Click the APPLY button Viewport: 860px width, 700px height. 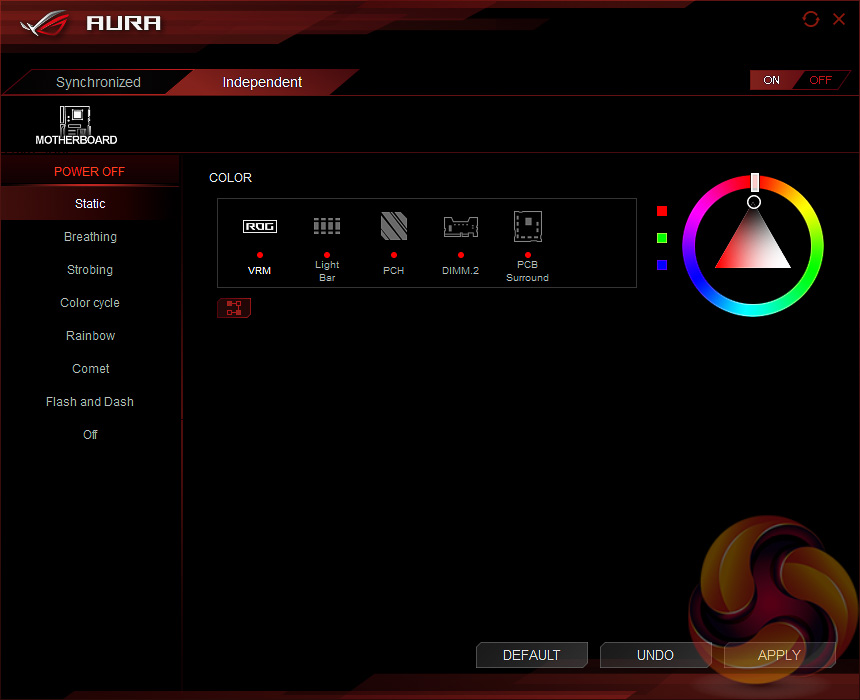click(x=779, y=655)
